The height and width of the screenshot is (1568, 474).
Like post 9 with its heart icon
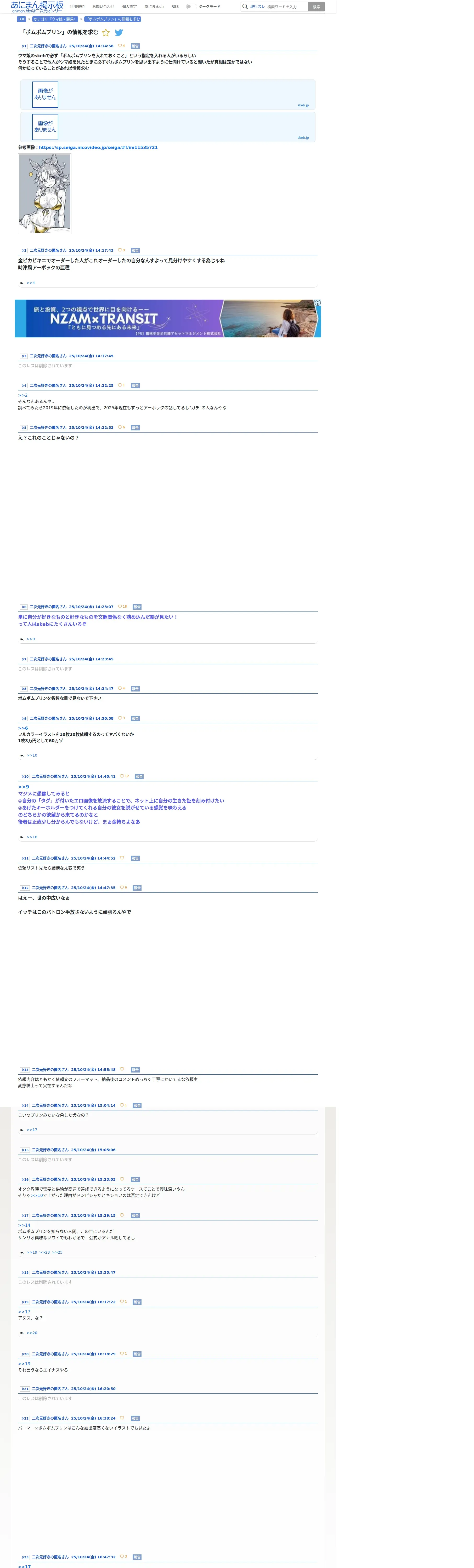click(x=120, y=718)
